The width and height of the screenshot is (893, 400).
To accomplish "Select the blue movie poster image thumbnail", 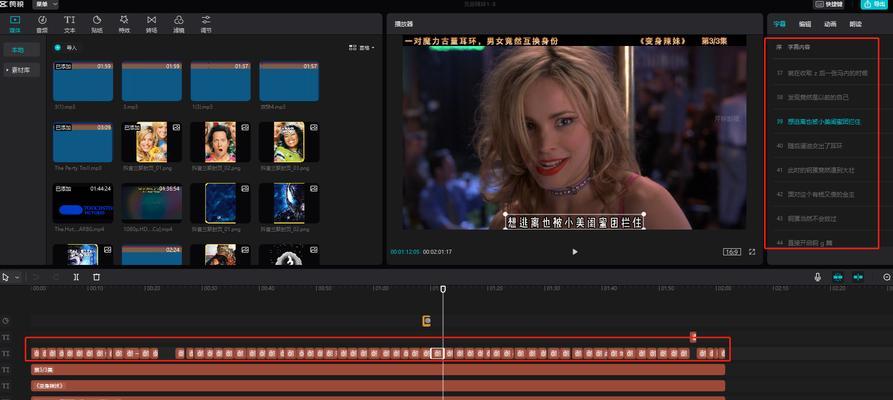I will point(289,203).
